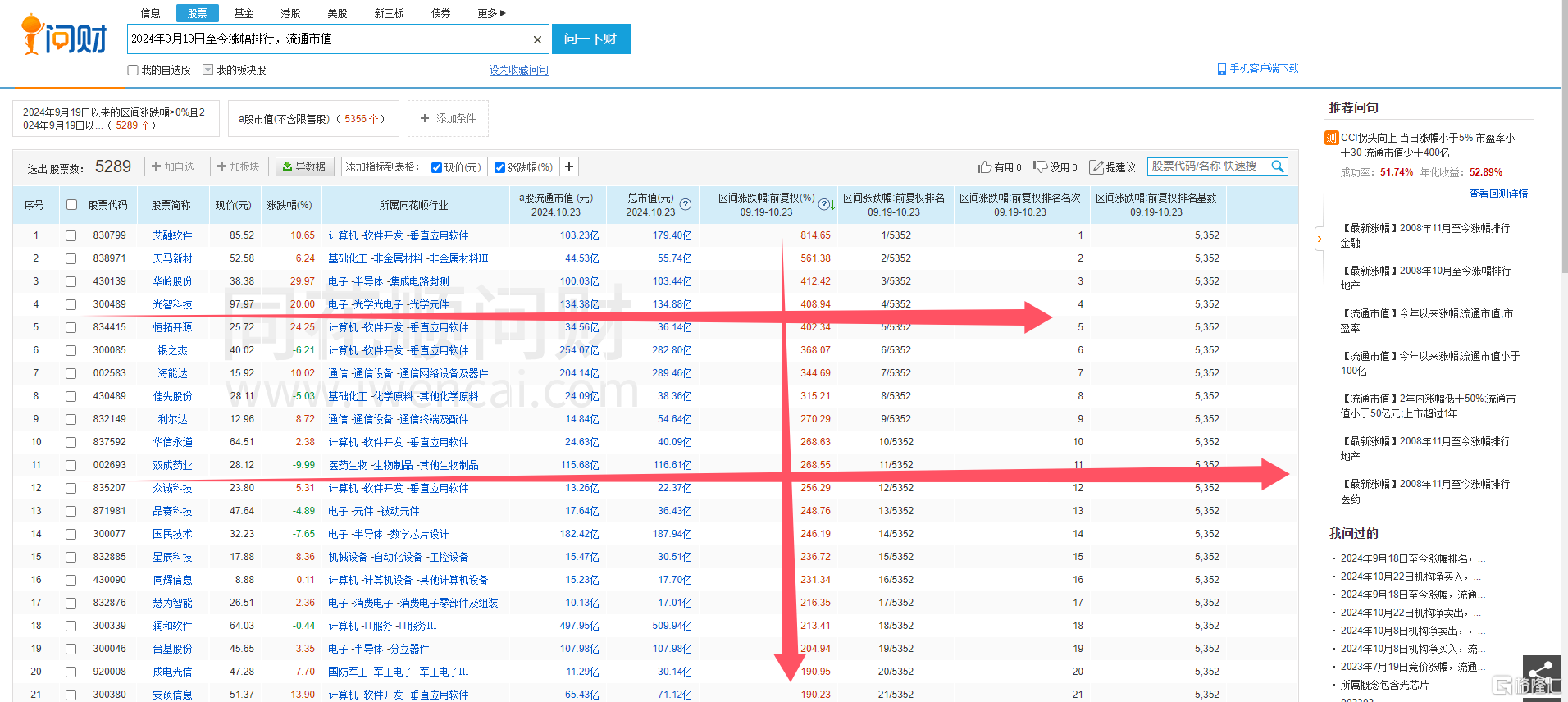Image resolution: width=1568 pixels, height=702 pixels.
Task: Click stock name 润和软件
Action: (172, 626)
